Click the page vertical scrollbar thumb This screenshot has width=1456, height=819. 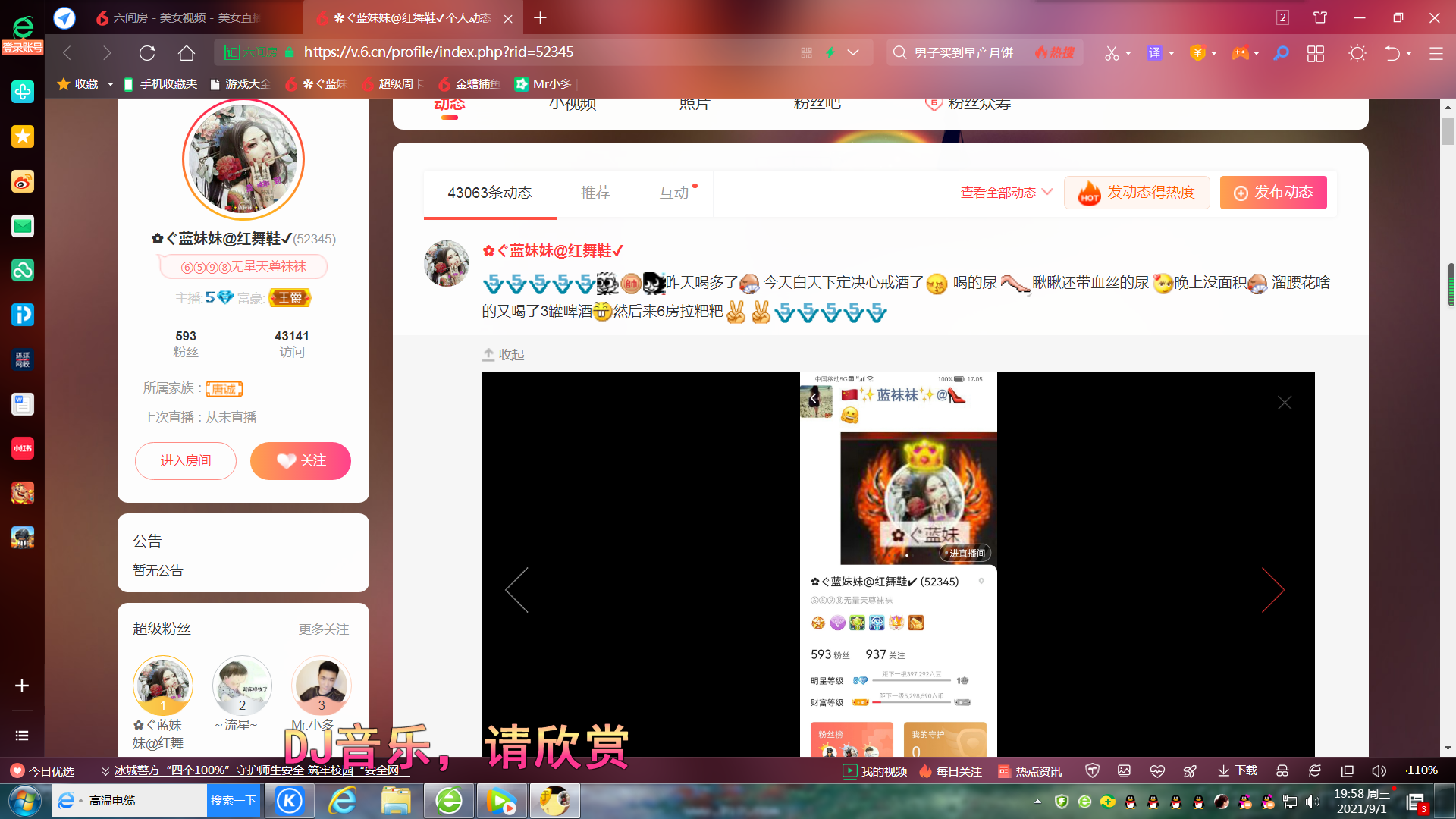click(x=1448, y=130)
